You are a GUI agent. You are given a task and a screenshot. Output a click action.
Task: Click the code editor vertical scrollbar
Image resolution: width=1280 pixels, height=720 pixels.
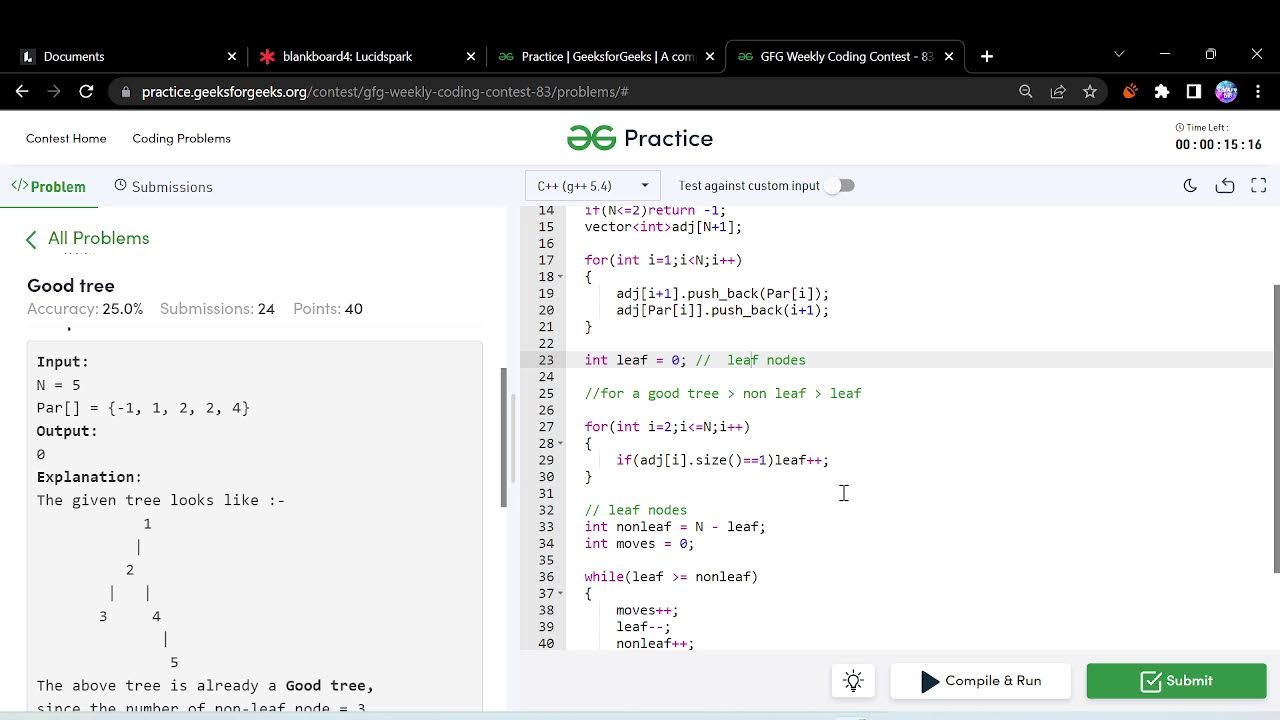click(x=1276, y=428)
